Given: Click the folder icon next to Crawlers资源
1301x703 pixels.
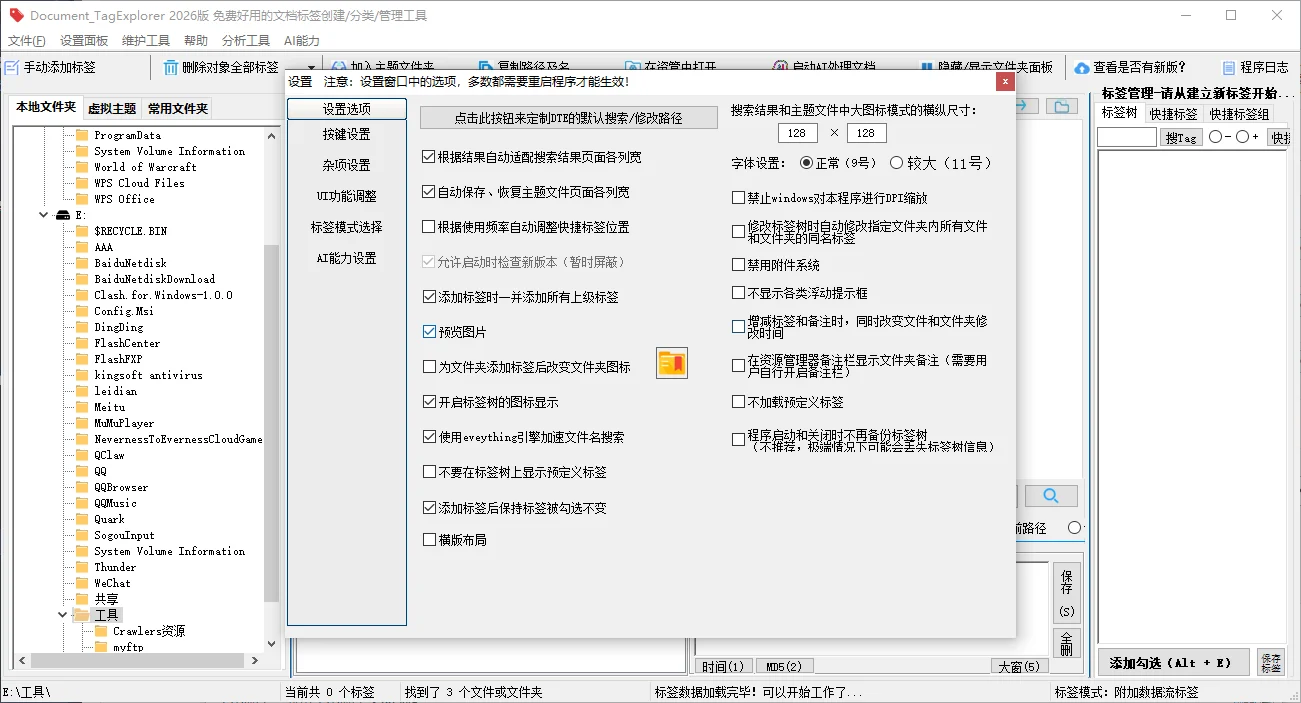Looking at the screenshot, I should pyautogui.click(x=101, y=631).
